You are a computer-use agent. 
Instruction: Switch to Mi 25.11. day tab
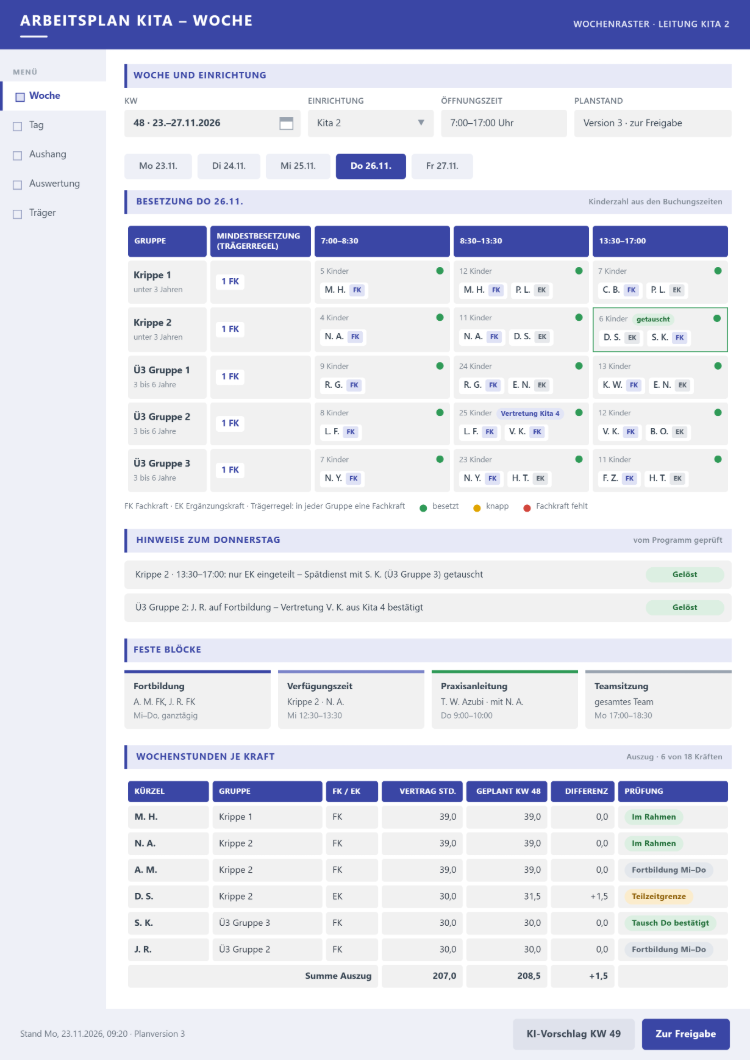tap(298, 166)
